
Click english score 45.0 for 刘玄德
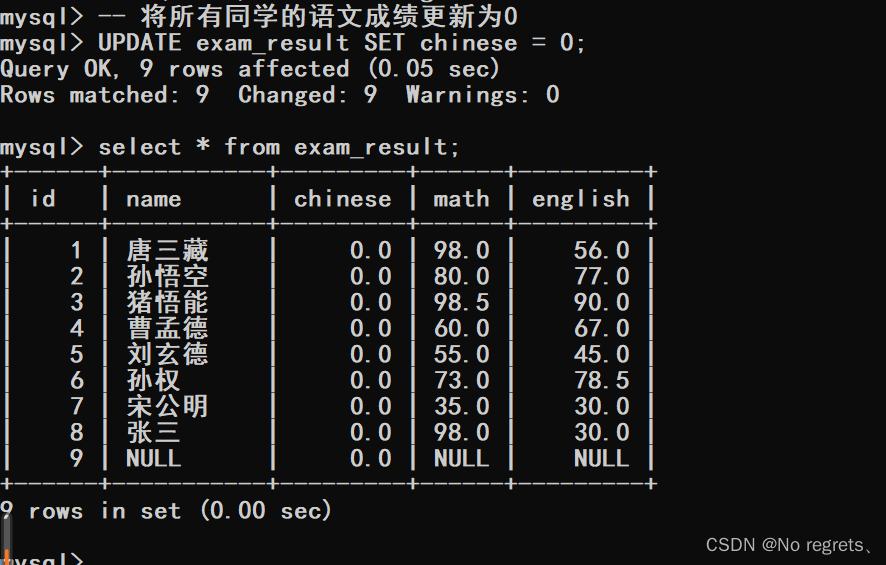tap(601, 354)
